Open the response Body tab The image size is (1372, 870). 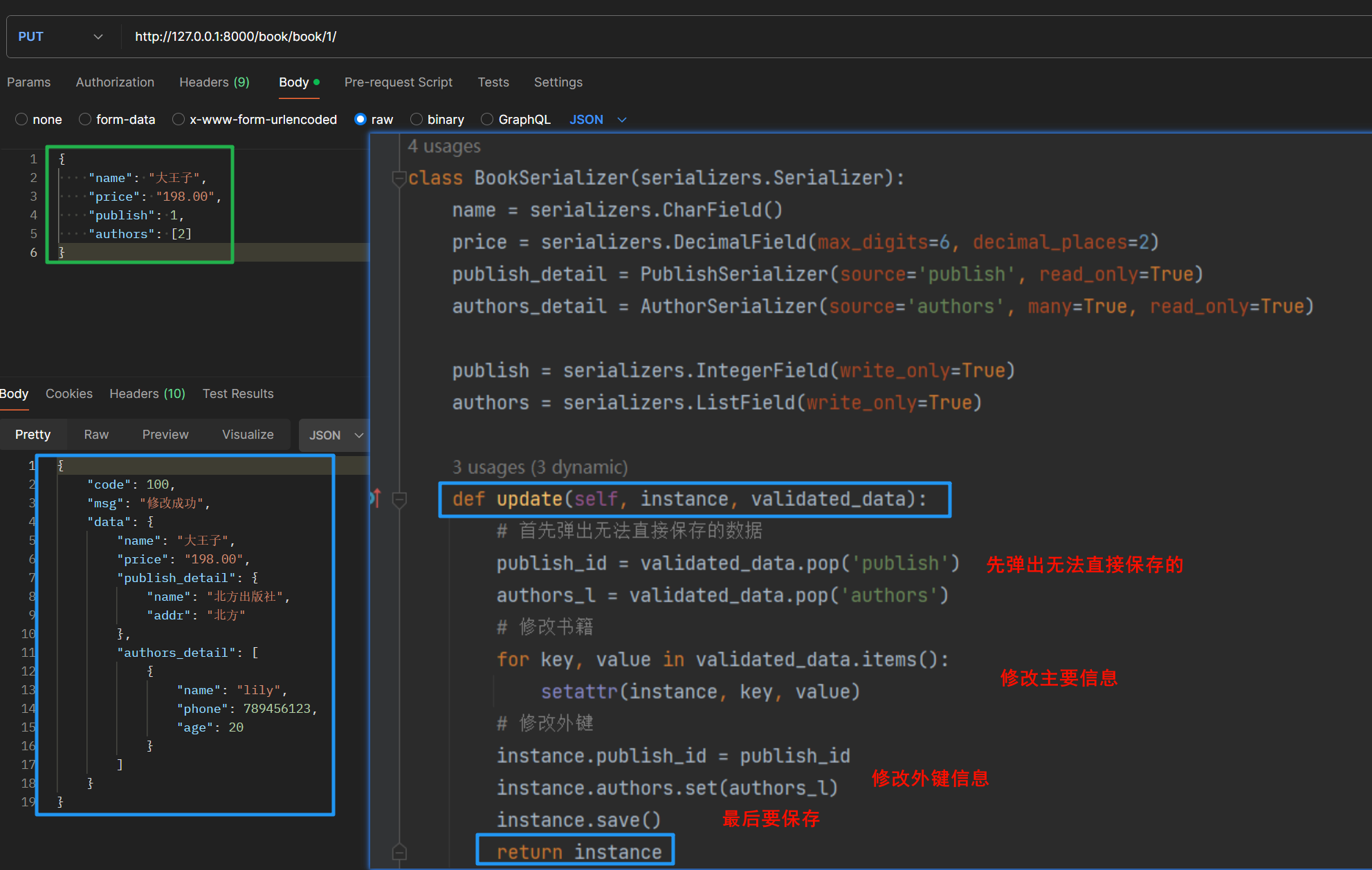click(14, 394)
